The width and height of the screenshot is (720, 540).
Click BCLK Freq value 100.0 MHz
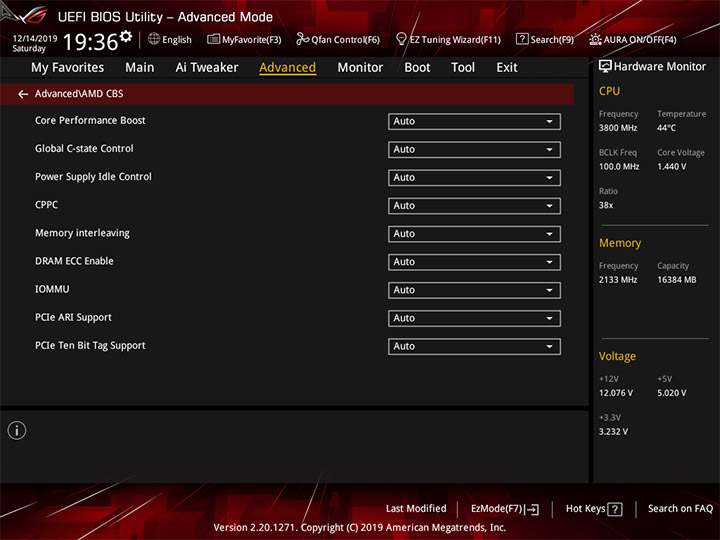coord(619,167)
